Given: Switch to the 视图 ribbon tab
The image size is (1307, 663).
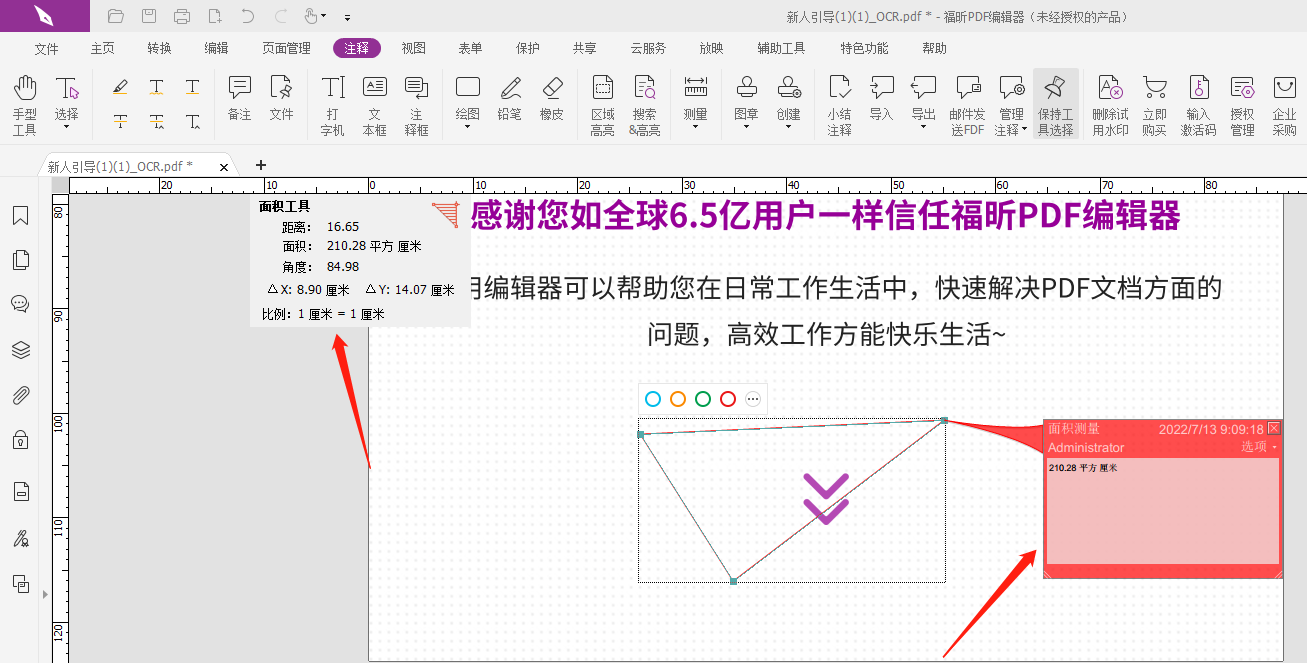Looking at the screenshot, I should pyautogui.click(x=413, y=47).
